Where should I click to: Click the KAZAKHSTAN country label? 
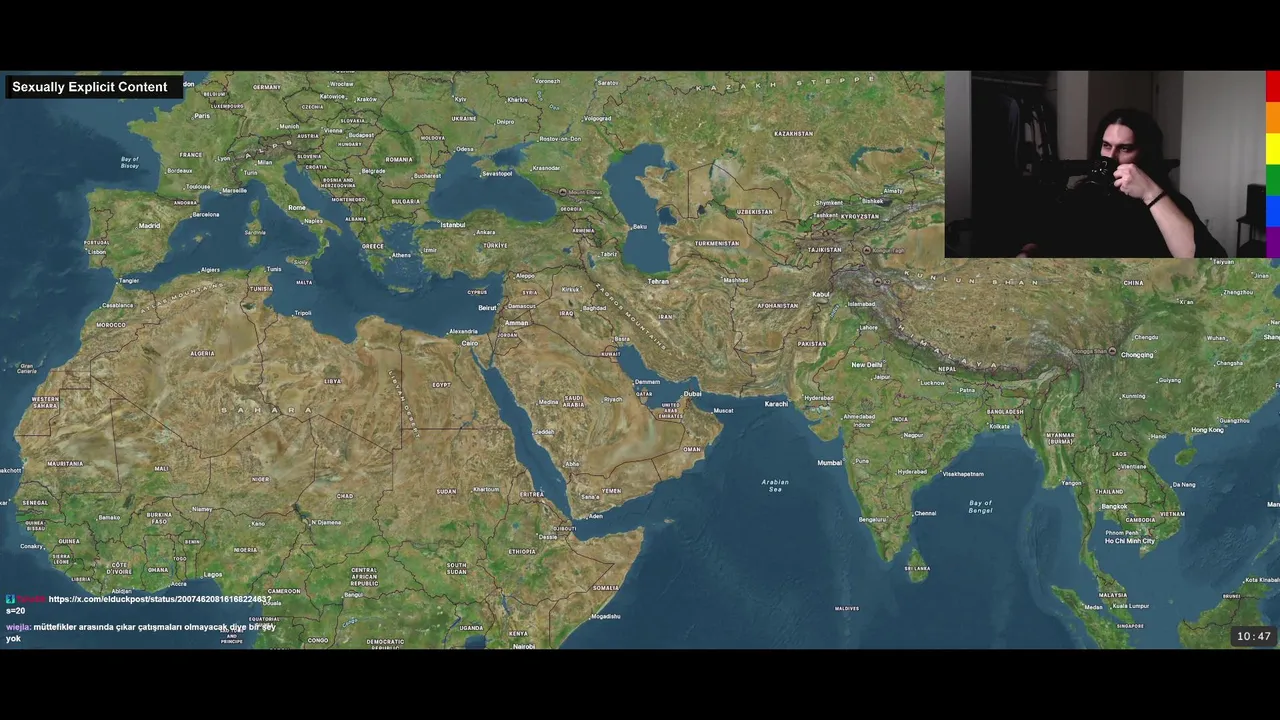[x=793, y=134]
